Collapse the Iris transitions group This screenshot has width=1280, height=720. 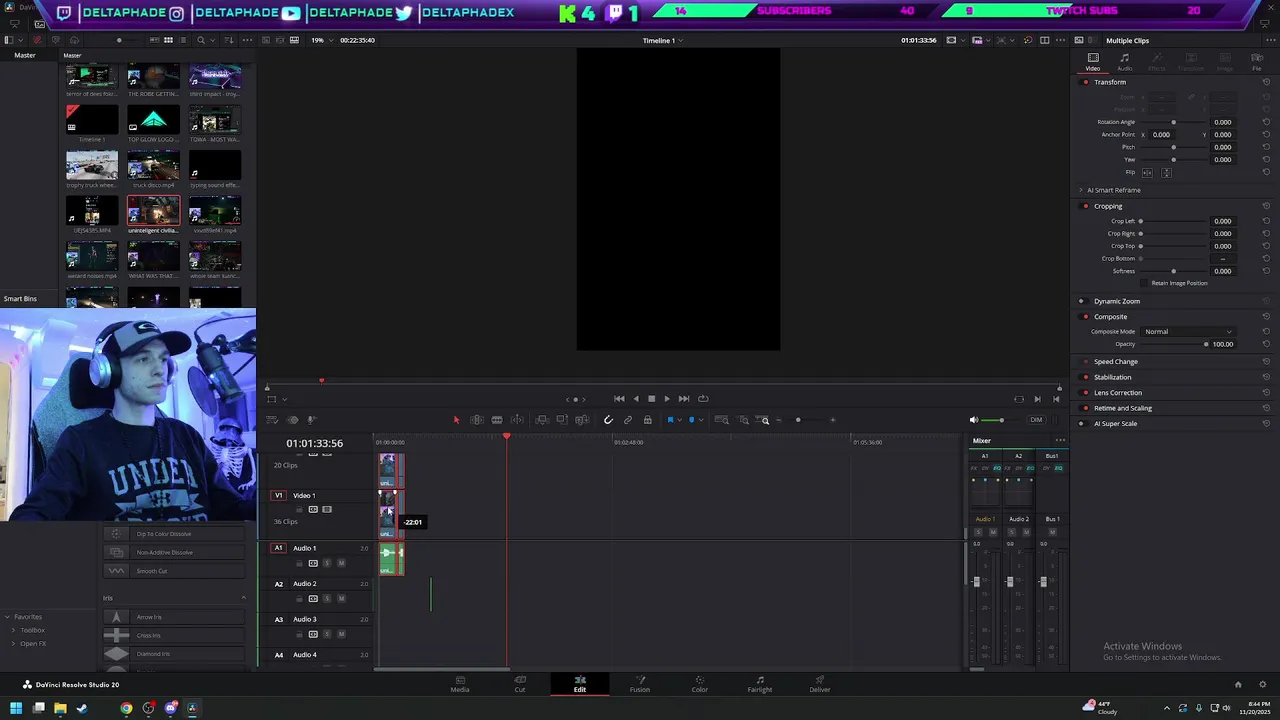(243, 598)
